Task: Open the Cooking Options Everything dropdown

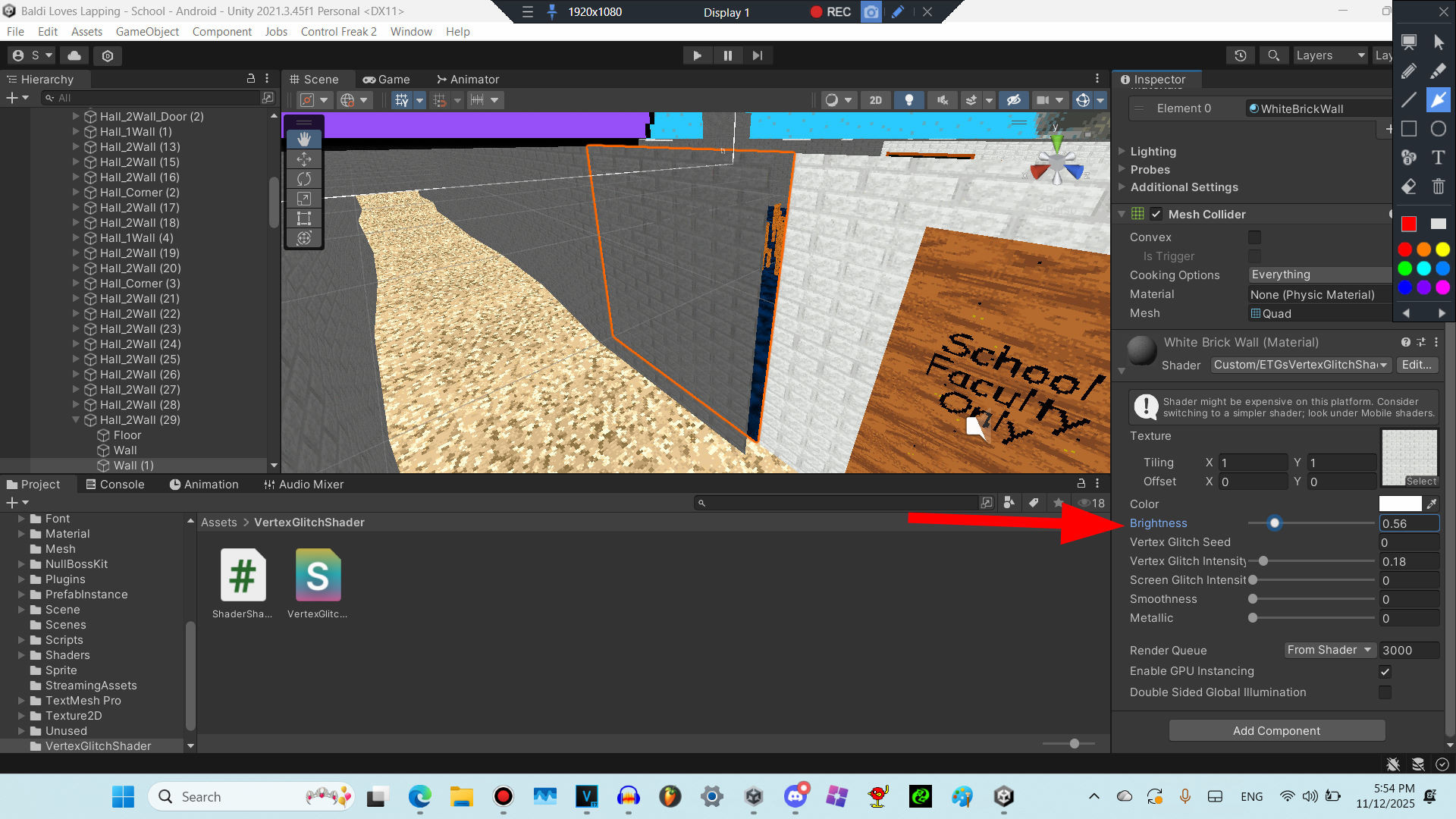Action: pyautogui.click(x=1319, y=275)
